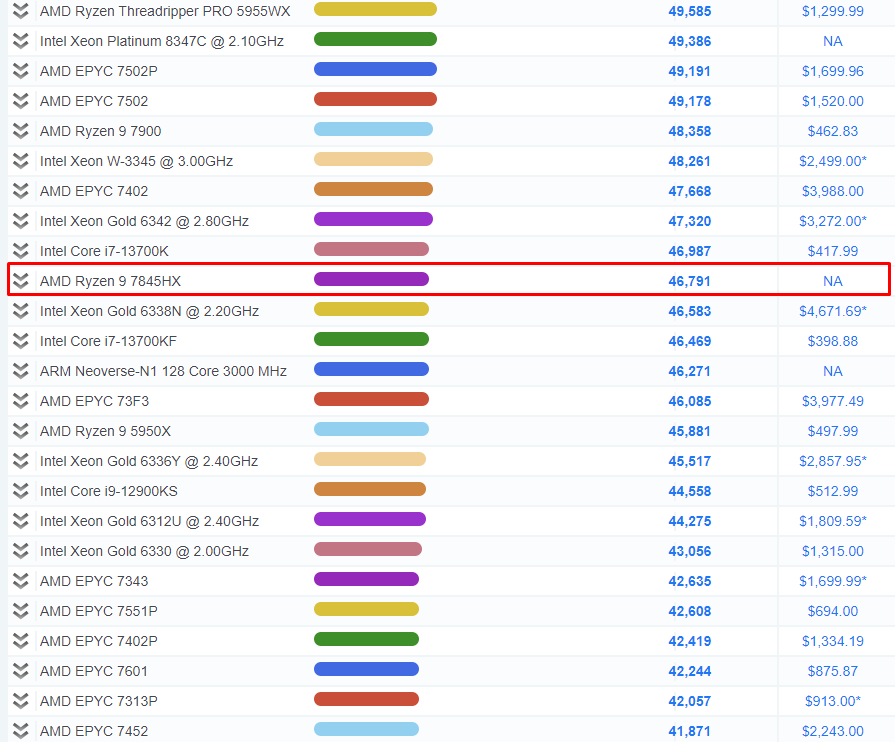Expand AMD Ryzen 9 7900 row chevron
Image resolution: width=895 pixels, height=742 pixels.
21,131
